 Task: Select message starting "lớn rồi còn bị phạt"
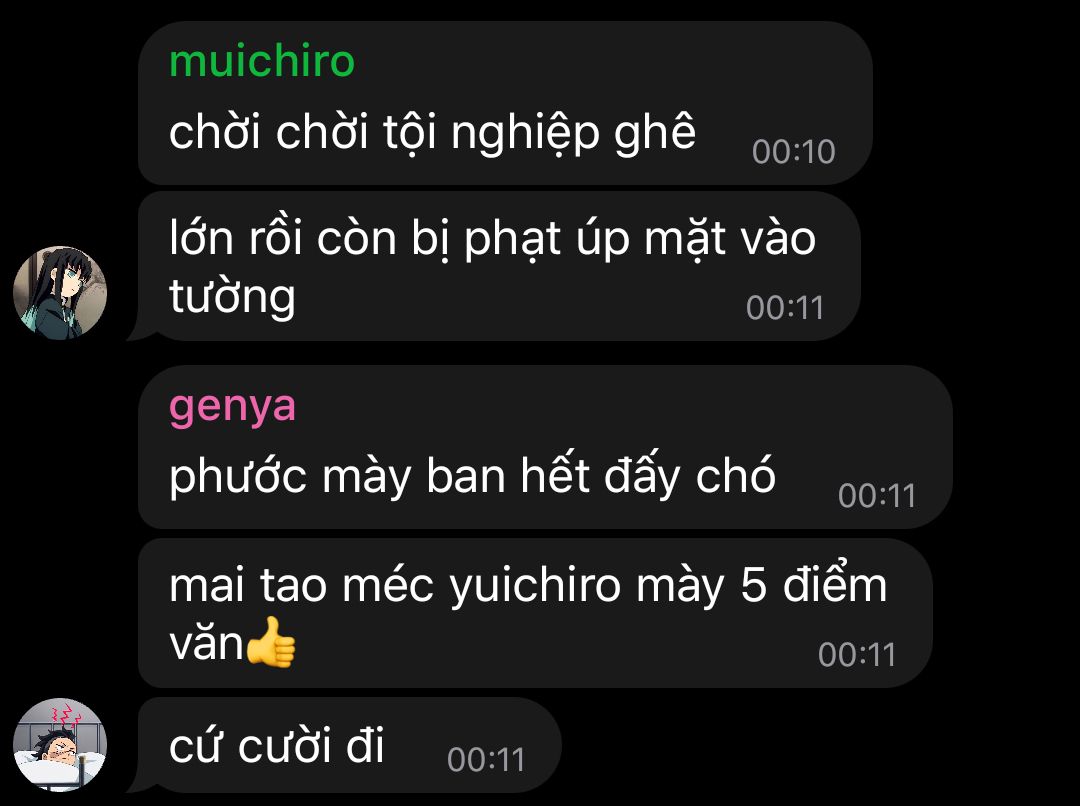tap(499, 267)
